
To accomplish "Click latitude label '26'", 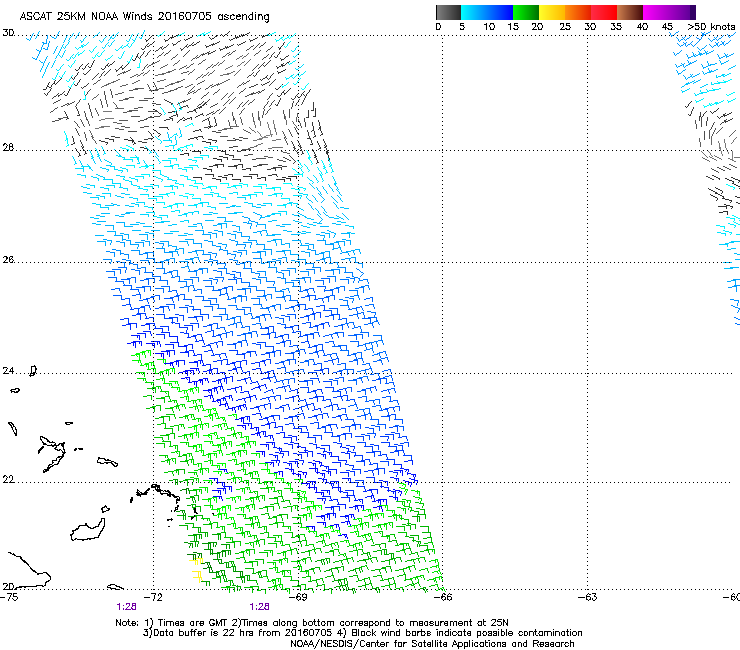I will click(x=8, y=260).
